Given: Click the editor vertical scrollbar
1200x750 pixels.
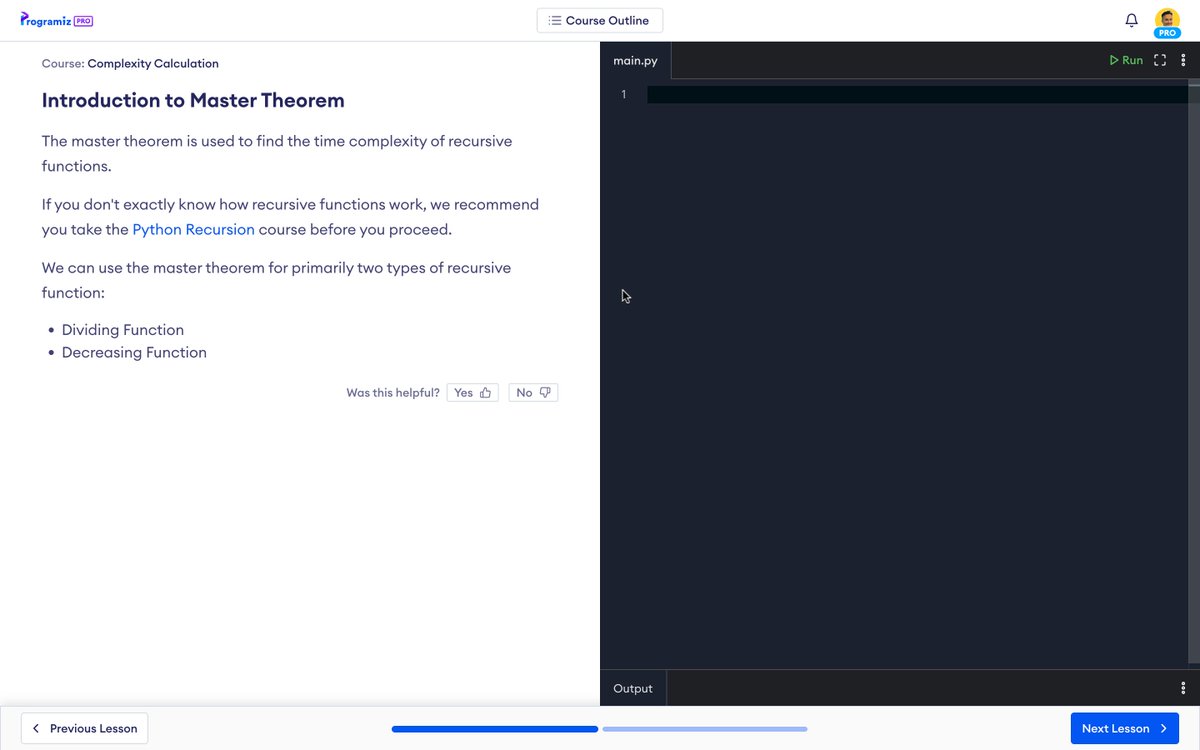Looking at the screenshot, I should click(x=1194, y=370).
